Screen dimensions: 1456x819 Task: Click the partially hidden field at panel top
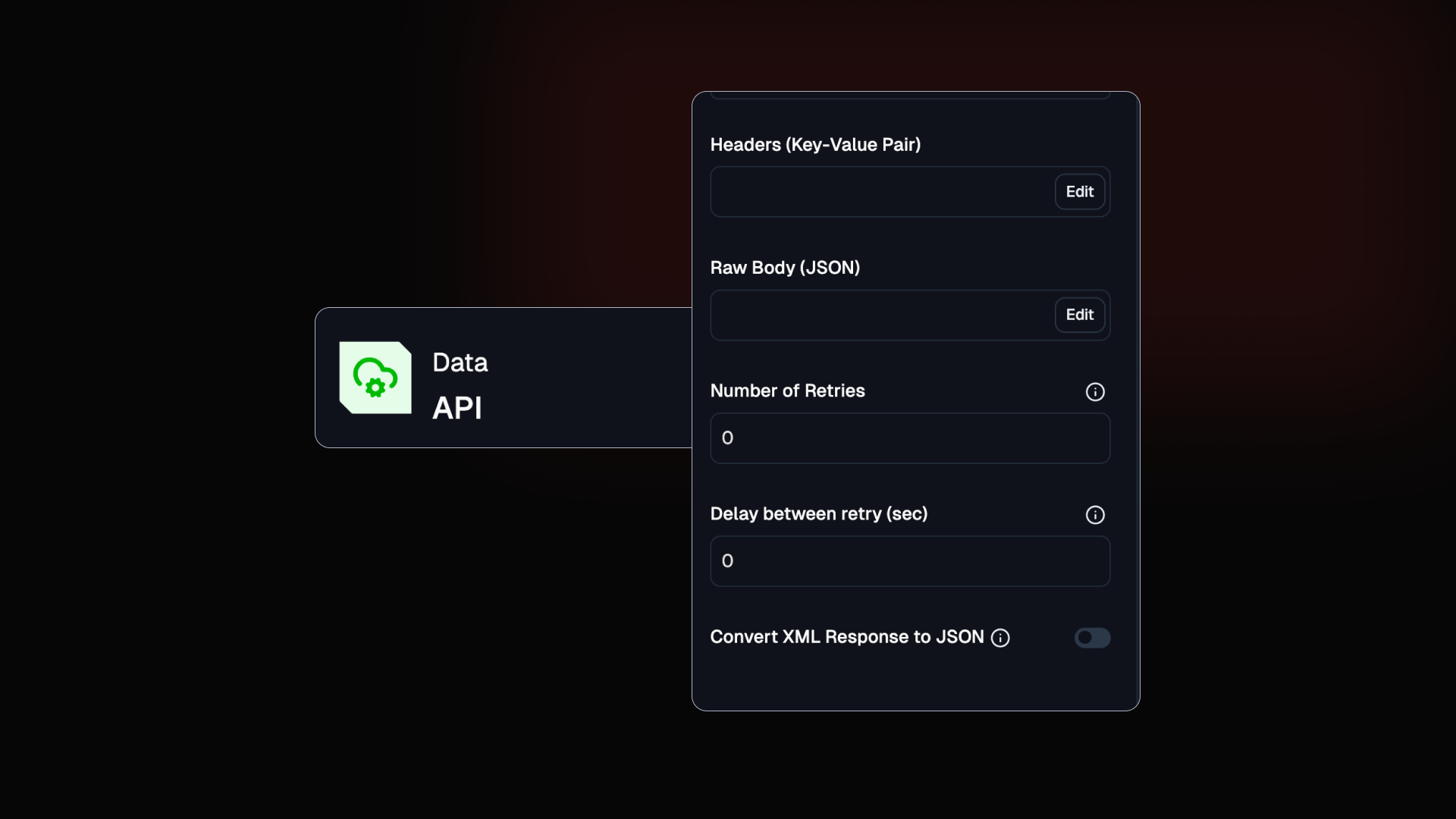pos(910,95)
